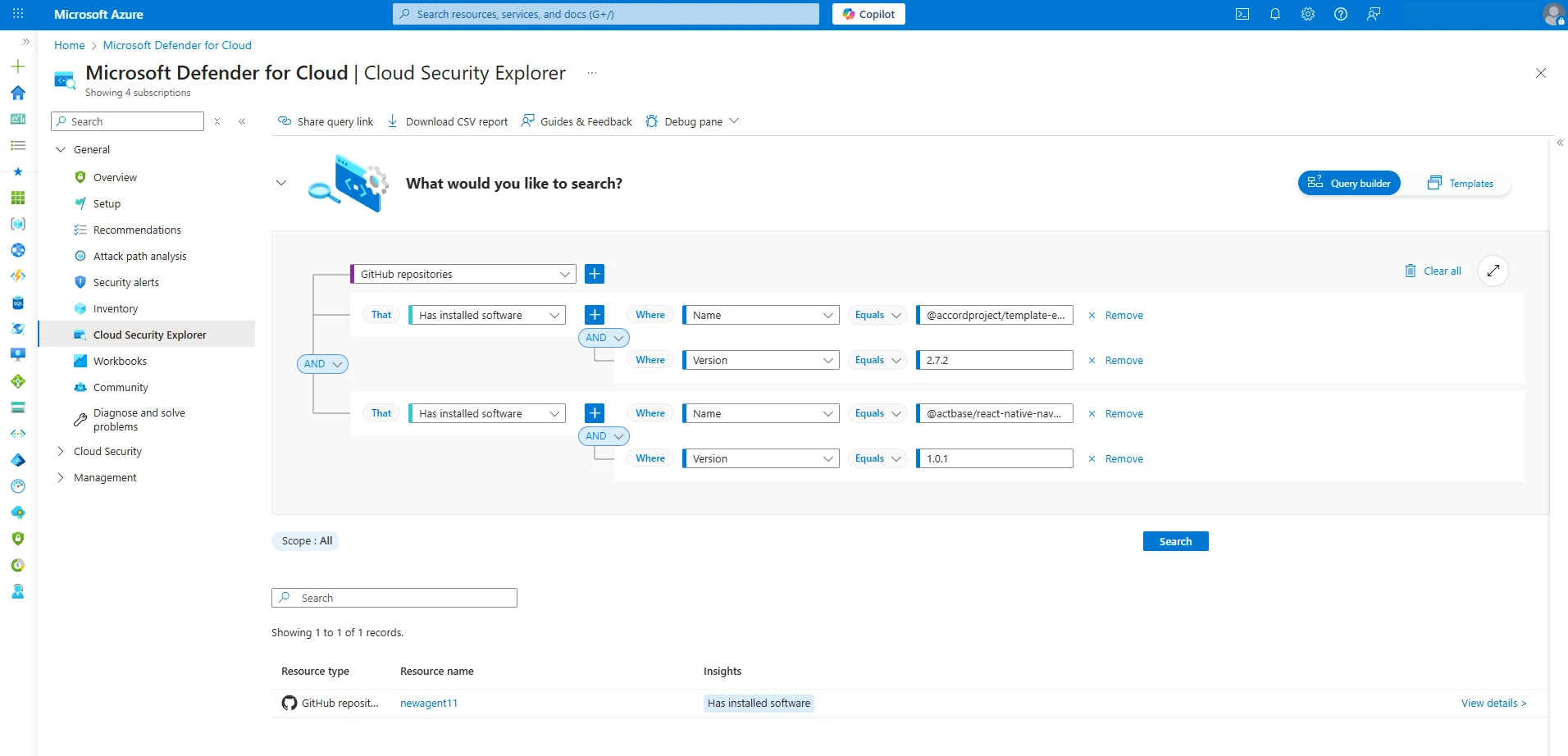
Task: Launch Copilot from the top bar
Action: (x=868, y=14)
